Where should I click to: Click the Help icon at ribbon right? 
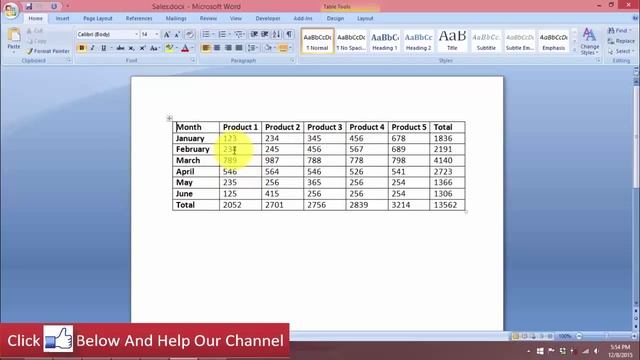[635, 18]
